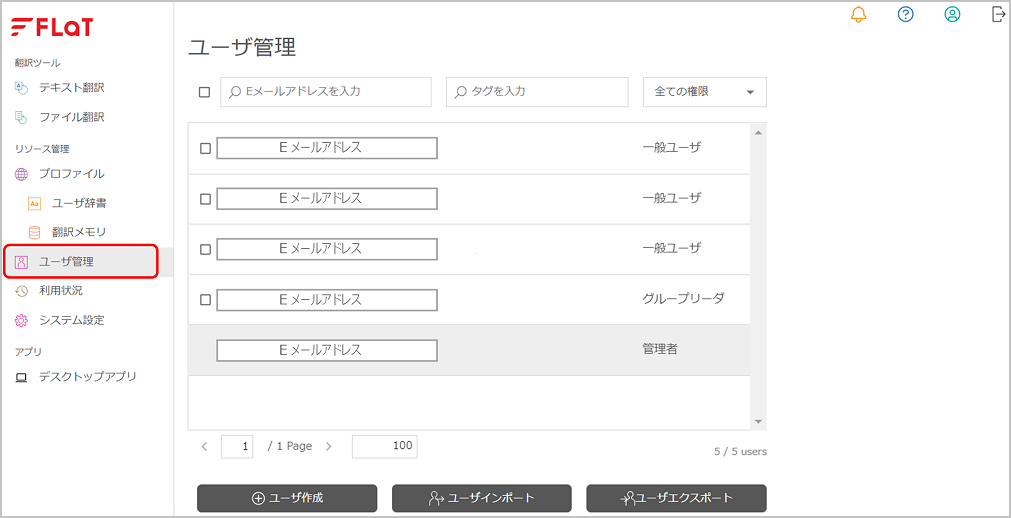This screenshot has height=518, width=1011.
Task: Open notifications bell icon
Action: pyautogui.click(x=858, y=14)
